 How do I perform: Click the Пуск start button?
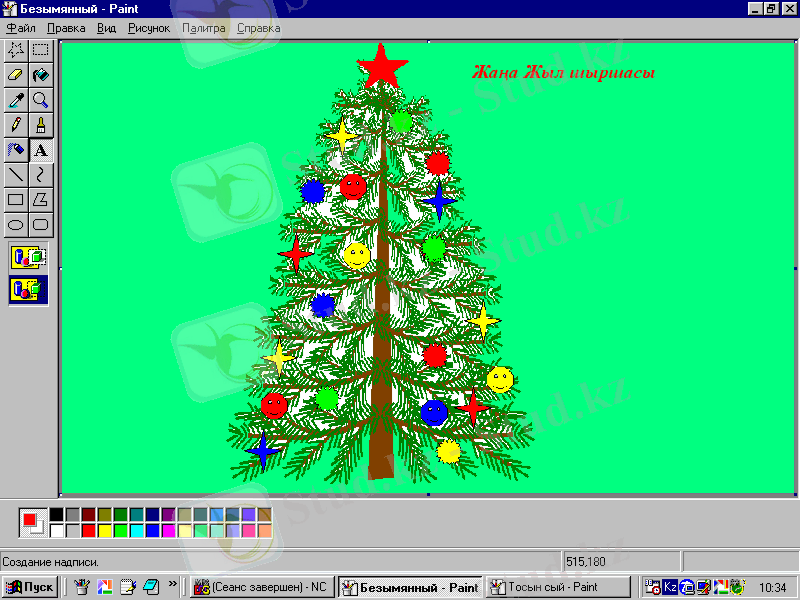[30, 587]
